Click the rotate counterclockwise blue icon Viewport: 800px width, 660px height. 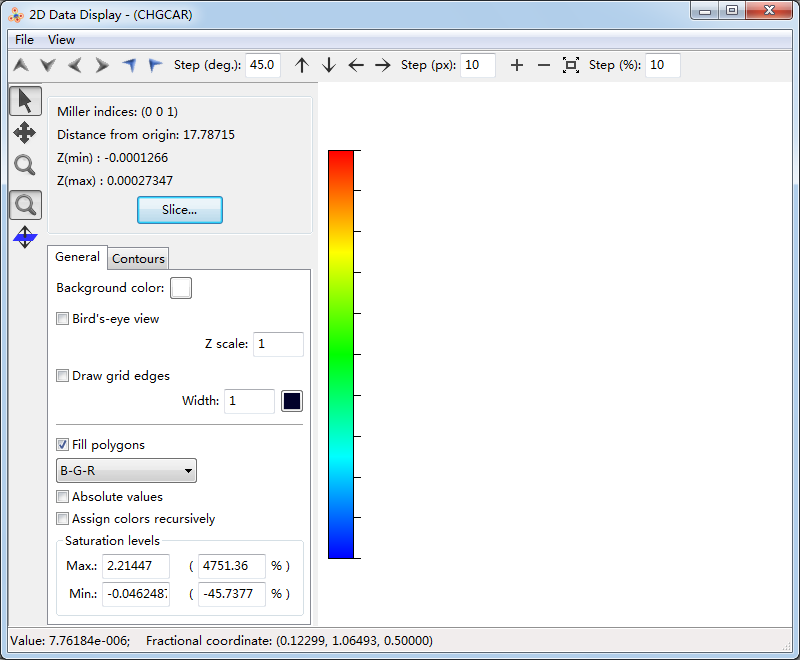[x=129, y=65]
